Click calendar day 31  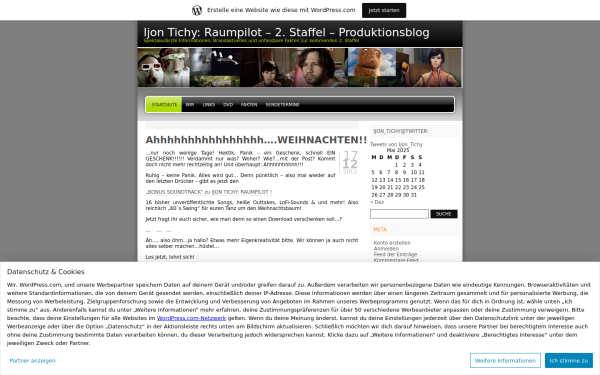(414, 195)
